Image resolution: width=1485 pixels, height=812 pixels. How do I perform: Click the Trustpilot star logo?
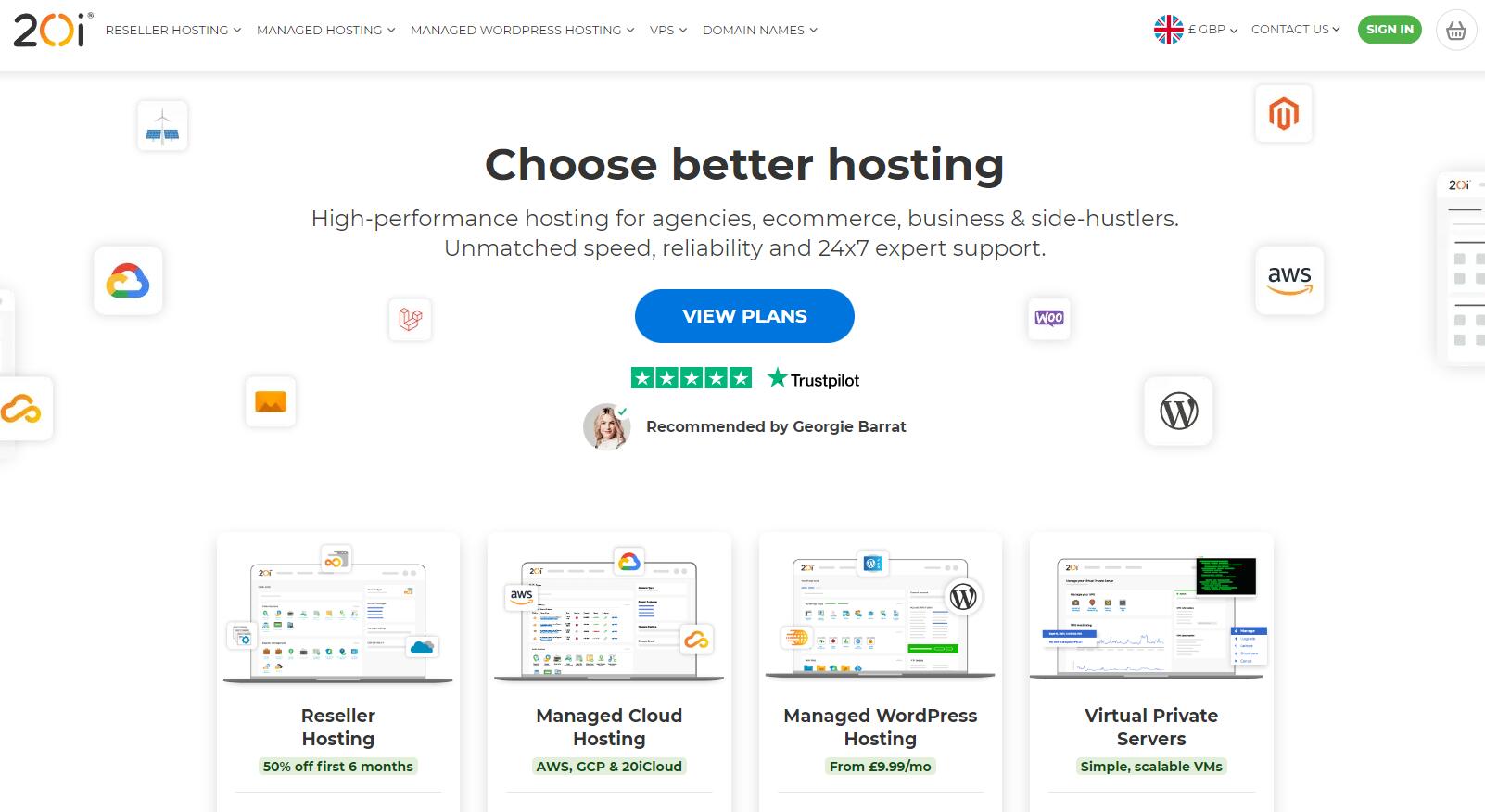coord(813,379)
